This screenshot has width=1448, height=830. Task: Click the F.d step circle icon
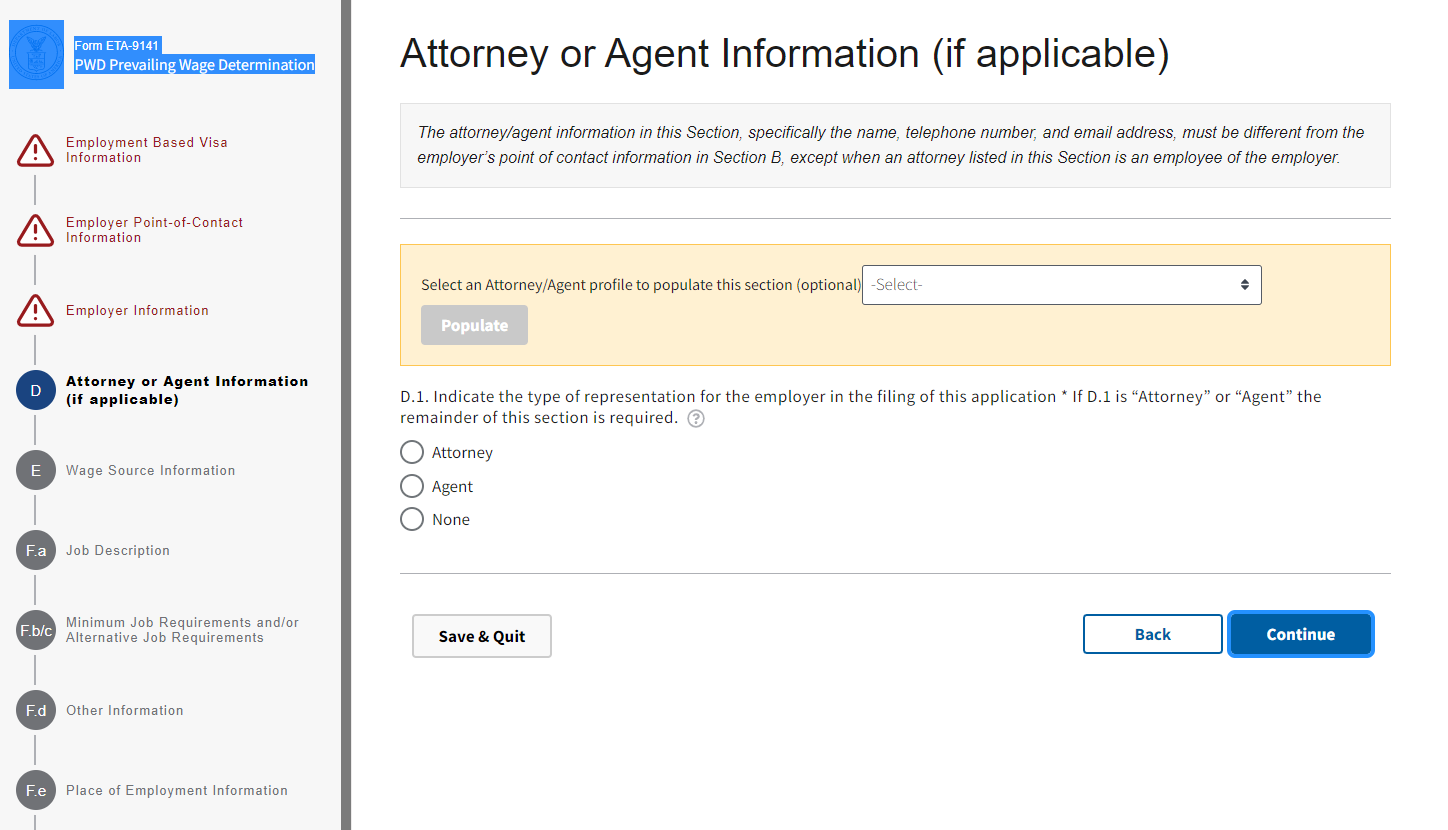click(x=35, y=710)
